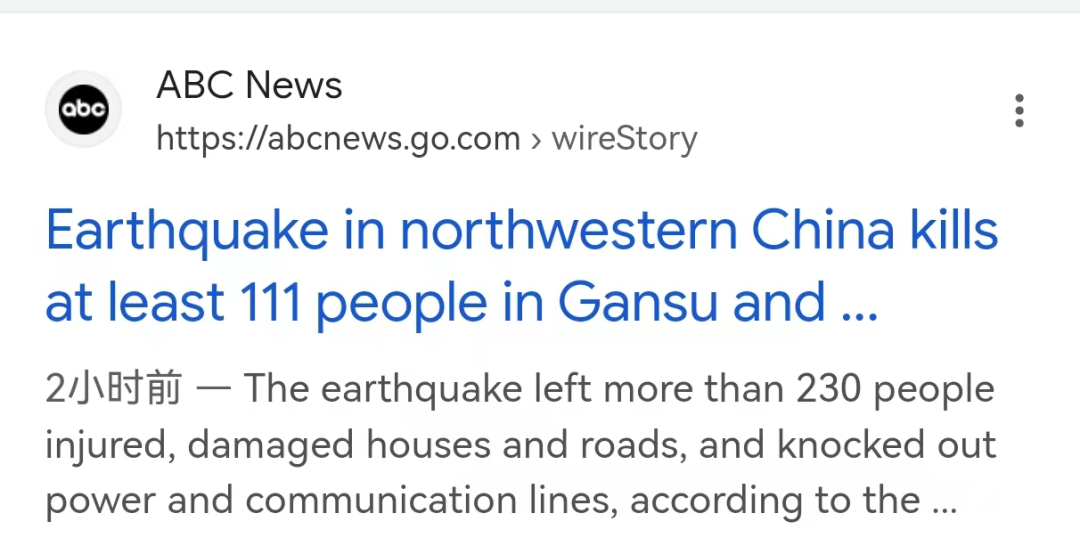
Task: Click "power and communication lines" snippet line
Action: pos(330,500)
